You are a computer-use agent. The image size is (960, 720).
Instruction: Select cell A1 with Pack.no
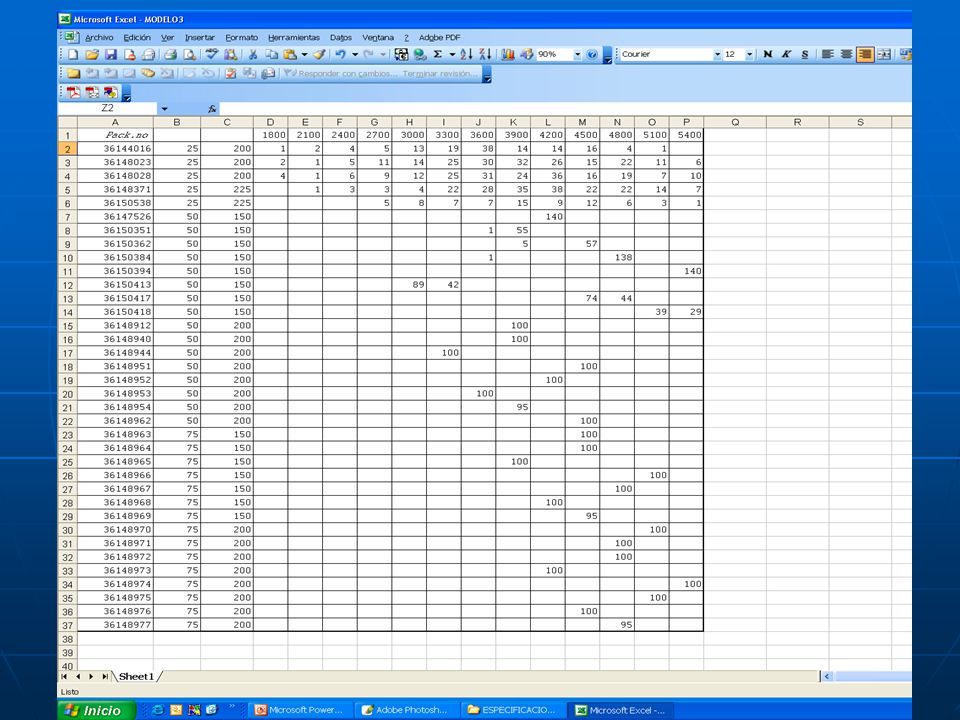[115, 135]
